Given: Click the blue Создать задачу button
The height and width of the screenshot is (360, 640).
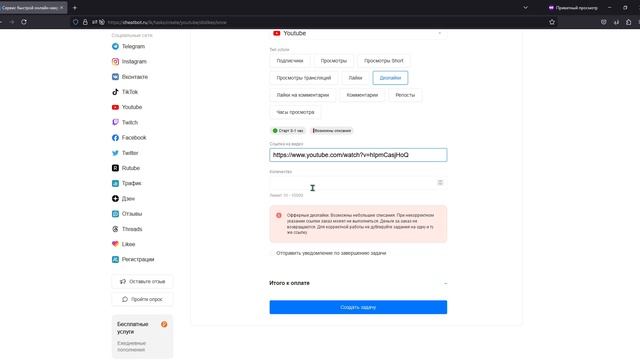Looking at the screenshot, I should (358, 307).
